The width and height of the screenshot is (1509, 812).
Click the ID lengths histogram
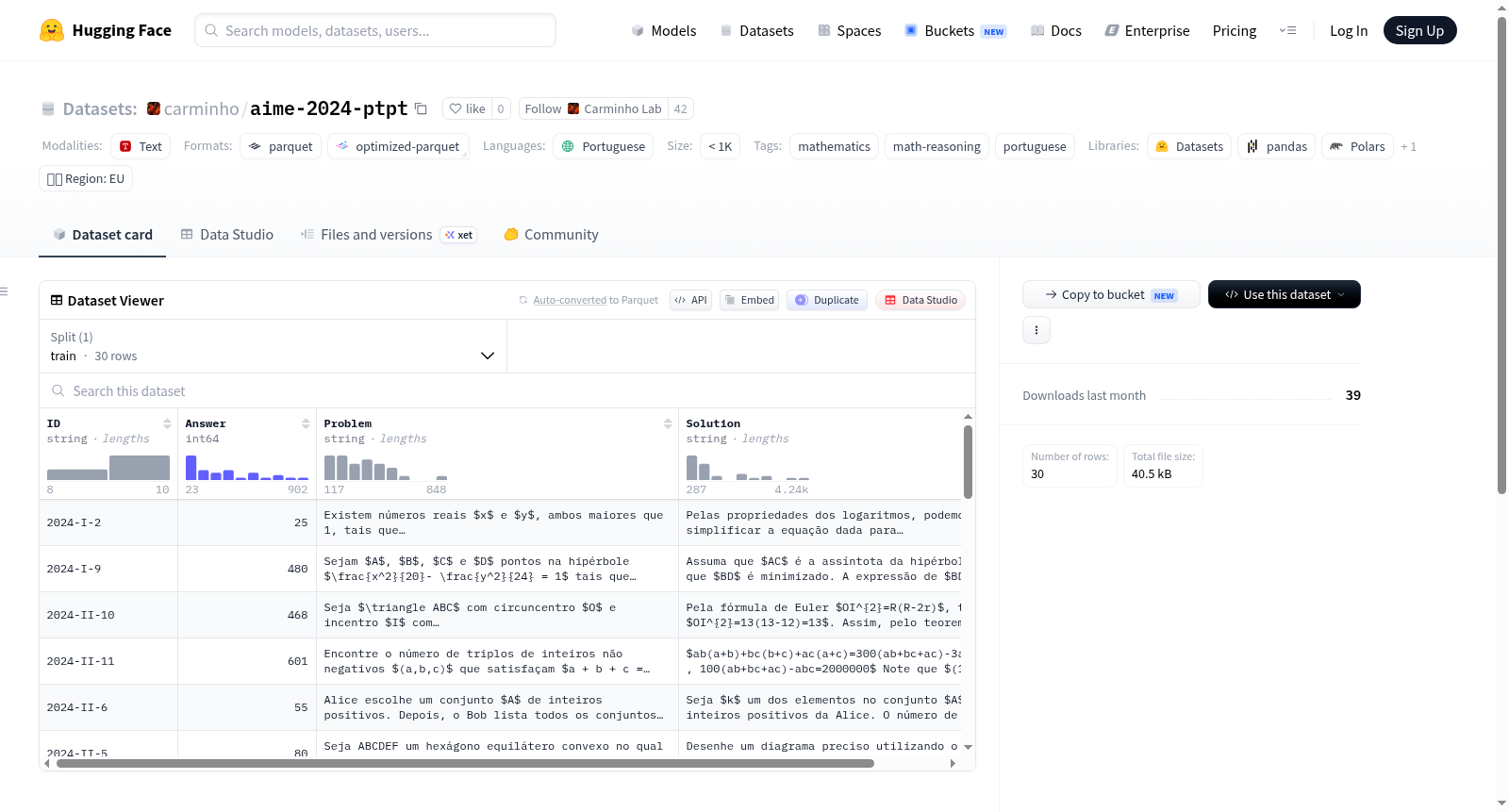[108, 468]
